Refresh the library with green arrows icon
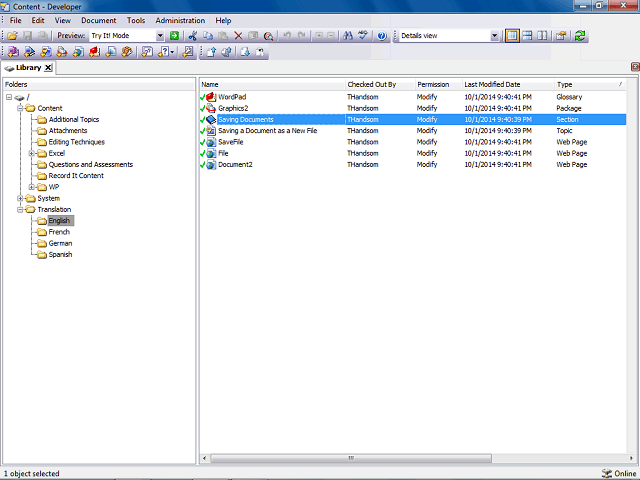 [580, 36]
